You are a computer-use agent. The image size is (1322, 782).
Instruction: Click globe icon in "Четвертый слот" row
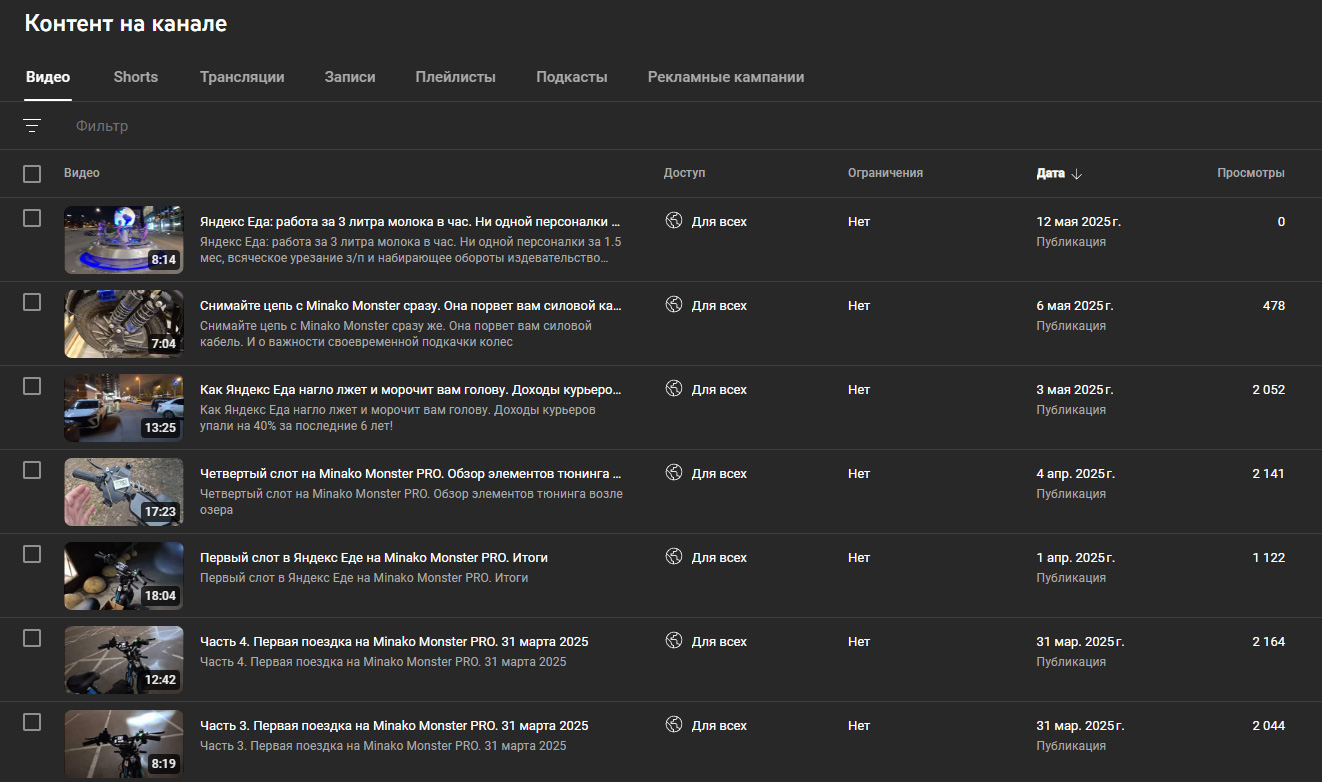[674, 473]
